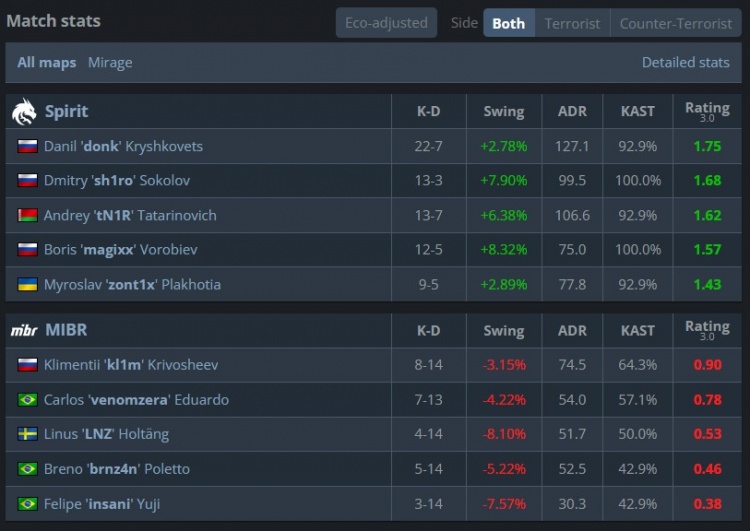Open Linus 'LNZ' Holtäng player page

click(x=106, y=434)
